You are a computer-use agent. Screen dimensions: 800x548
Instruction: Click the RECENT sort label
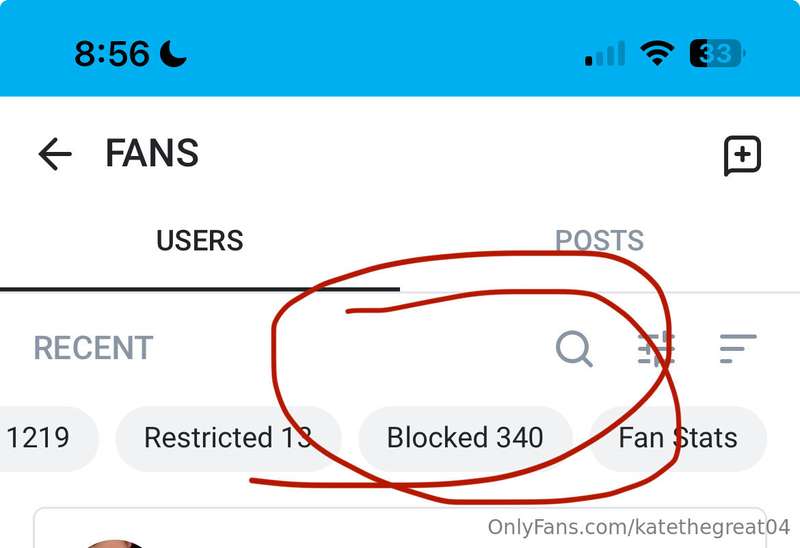[93, 348]
